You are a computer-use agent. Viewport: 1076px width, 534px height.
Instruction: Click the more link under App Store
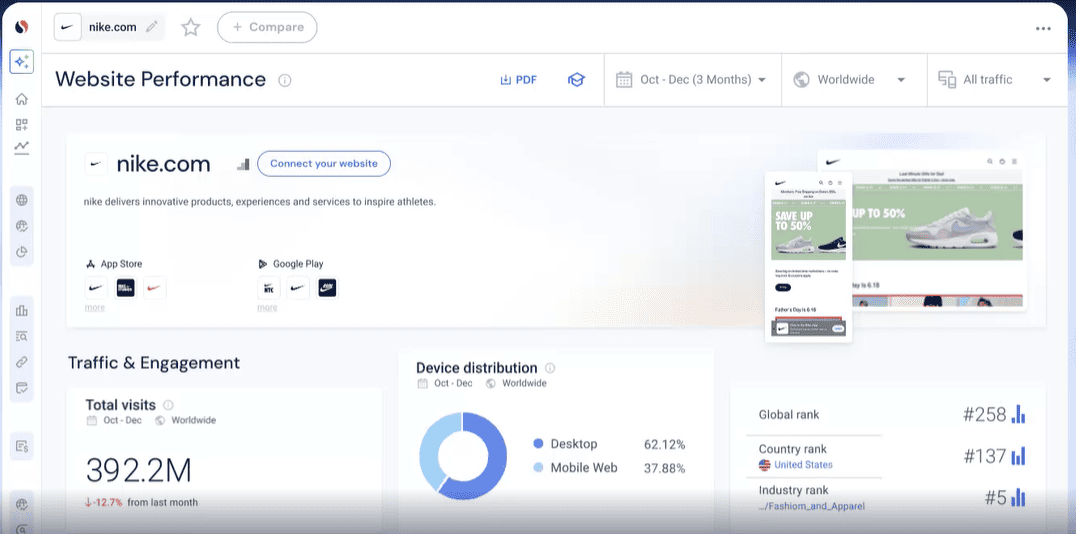95,308
